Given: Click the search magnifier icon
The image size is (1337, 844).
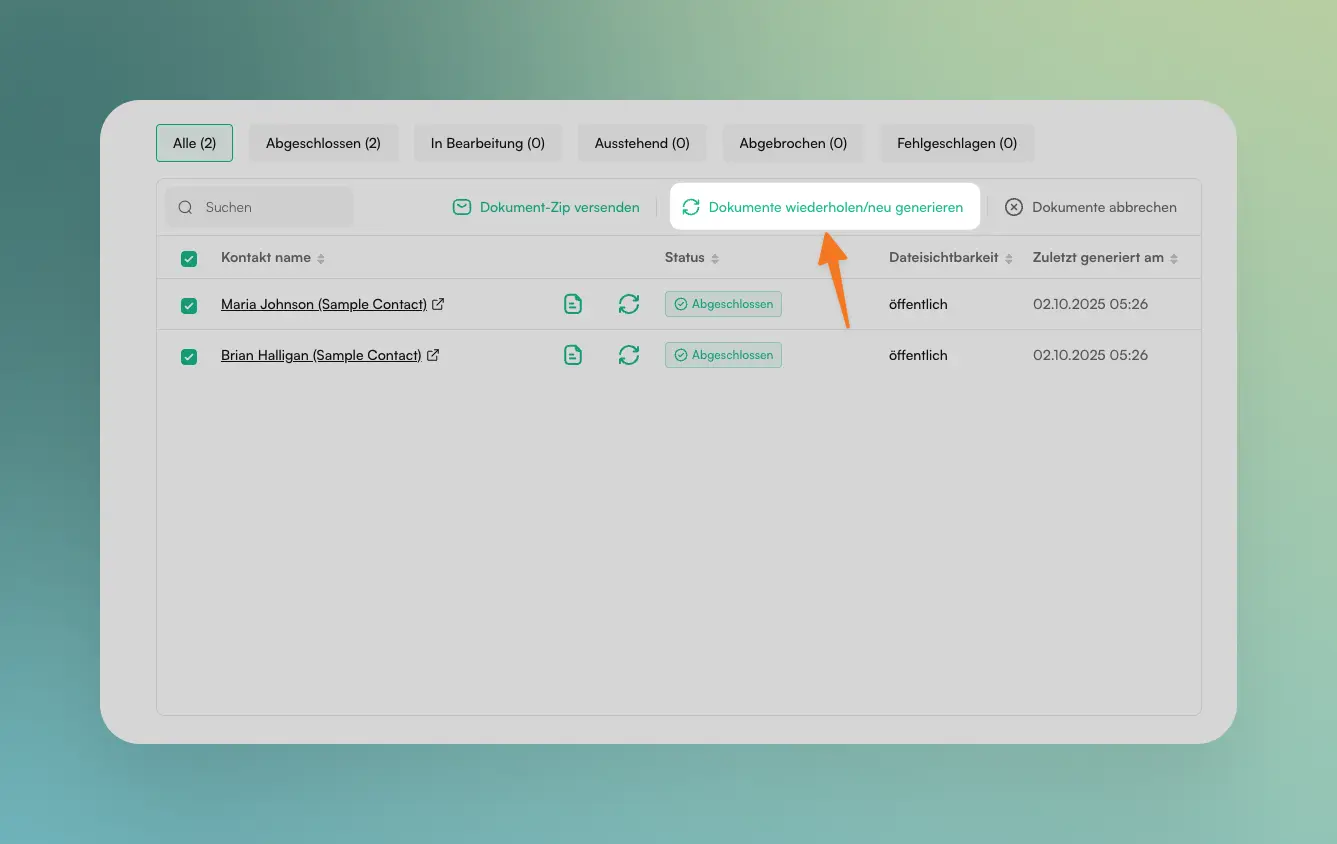Looking at the screenshot, I should [x=185, y=208].
